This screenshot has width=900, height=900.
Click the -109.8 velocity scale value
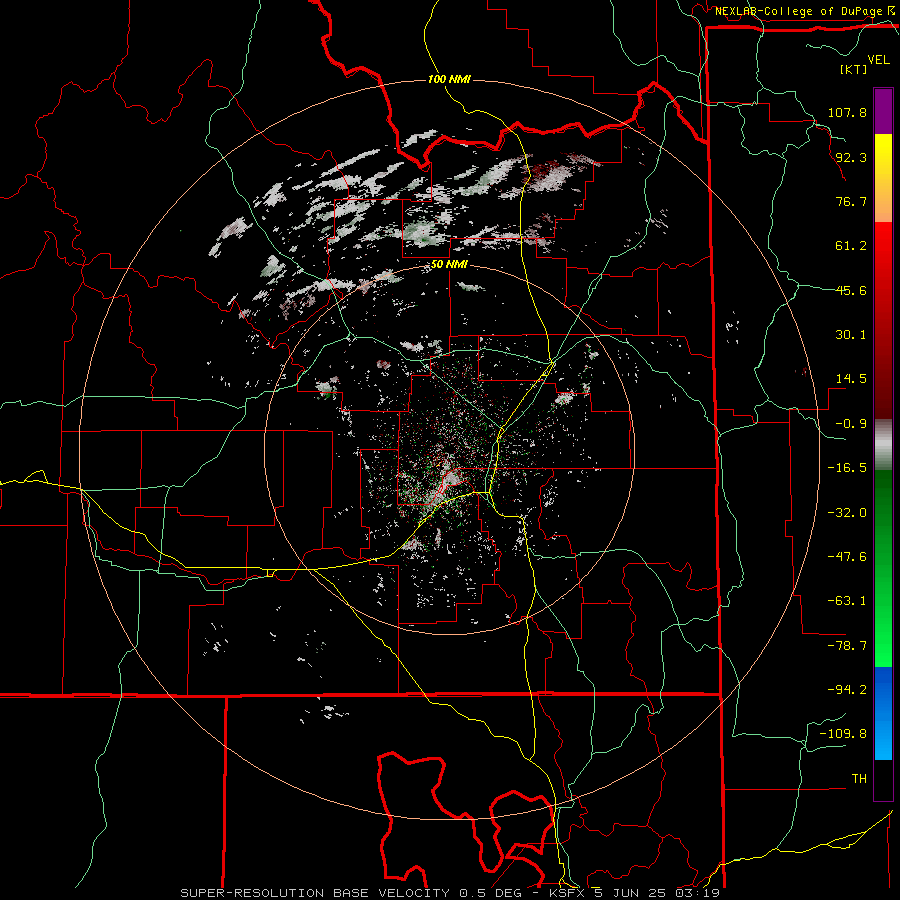pos(843,734)
